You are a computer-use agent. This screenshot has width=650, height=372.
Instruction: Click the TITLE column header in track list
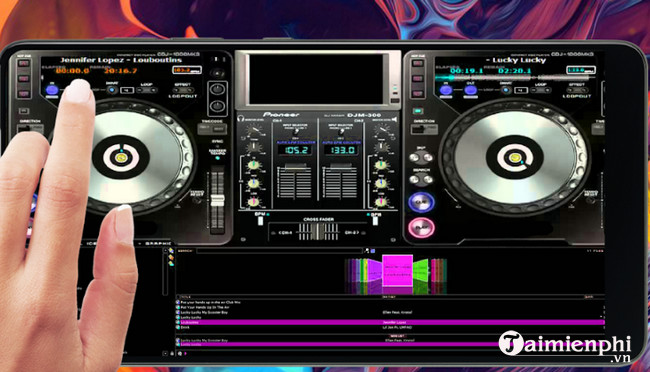click(186, 297)
